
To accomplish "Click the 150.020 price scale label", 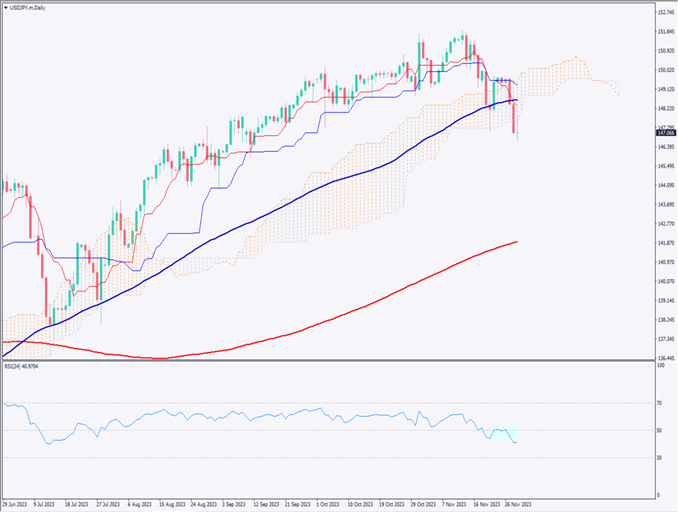I will (663, 70).
